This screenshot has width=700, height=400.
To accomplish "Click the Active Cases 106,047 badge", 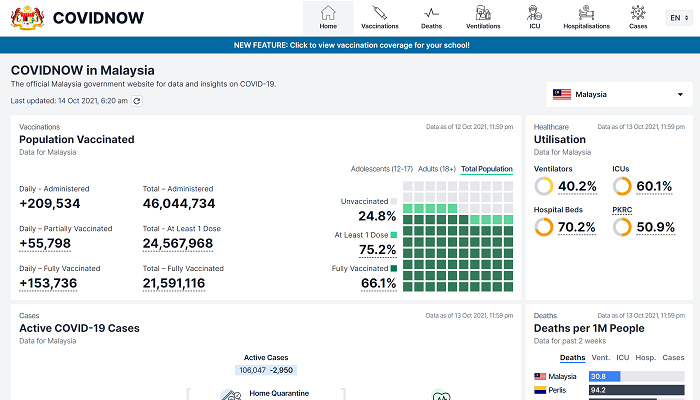I will [x=266, y=370].
